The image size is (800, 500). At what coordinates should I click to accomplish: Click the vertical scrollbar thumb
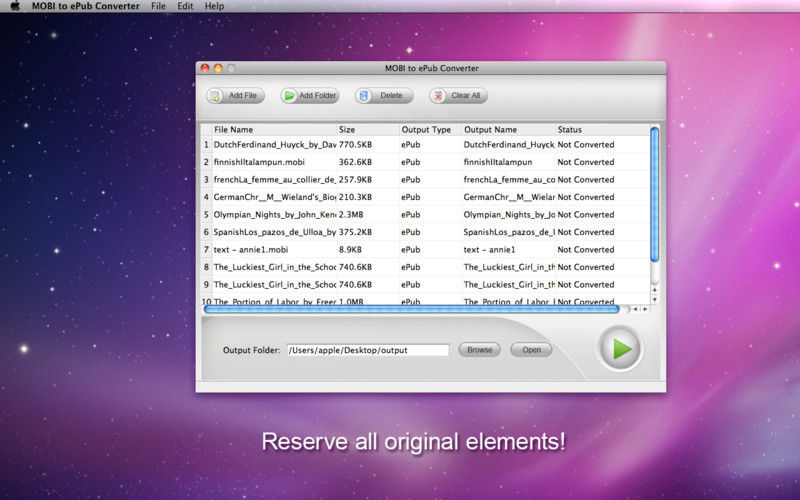[655, 195]
